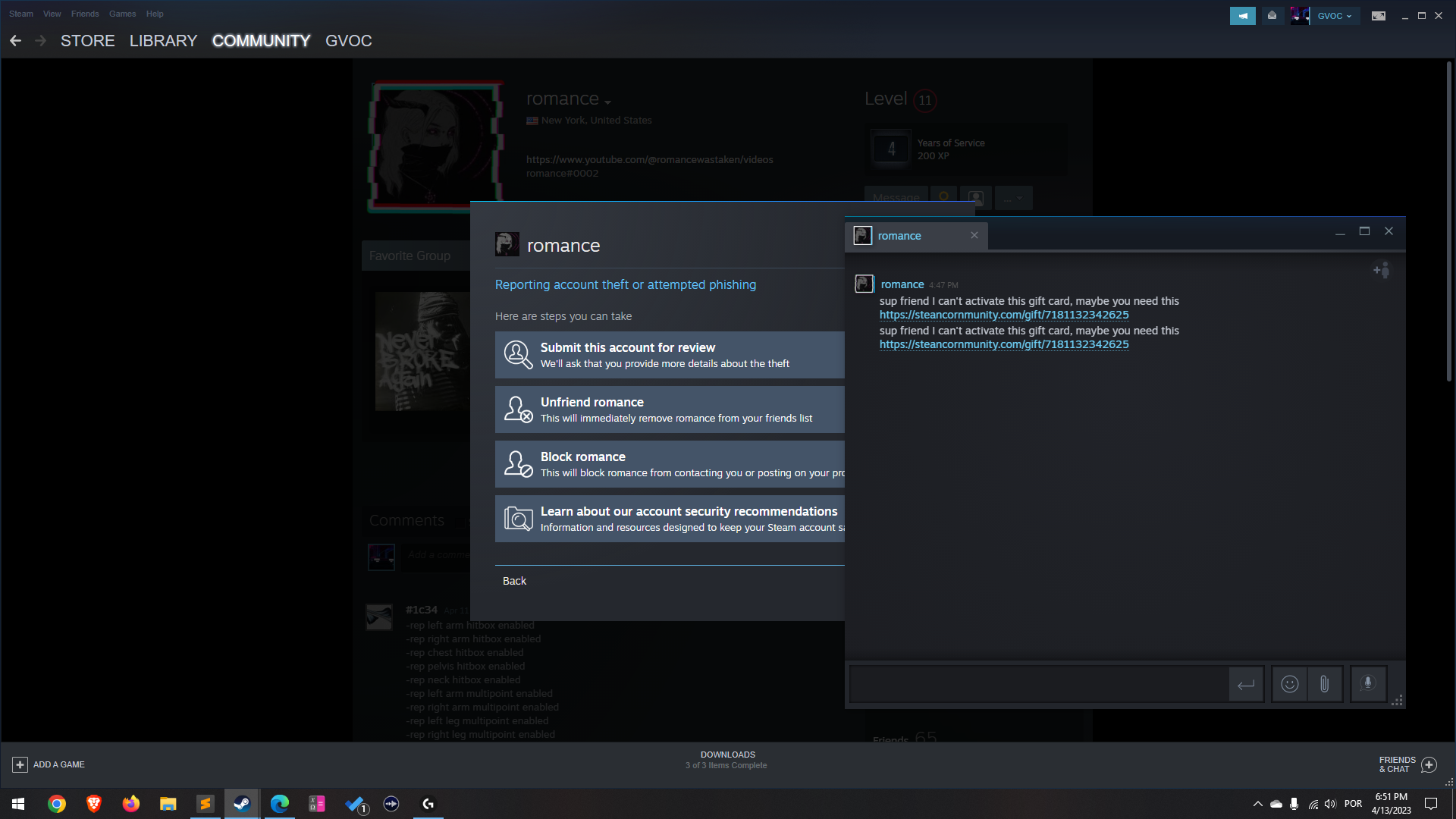
Task: Submit this account for review
Action: coord(670,355)
